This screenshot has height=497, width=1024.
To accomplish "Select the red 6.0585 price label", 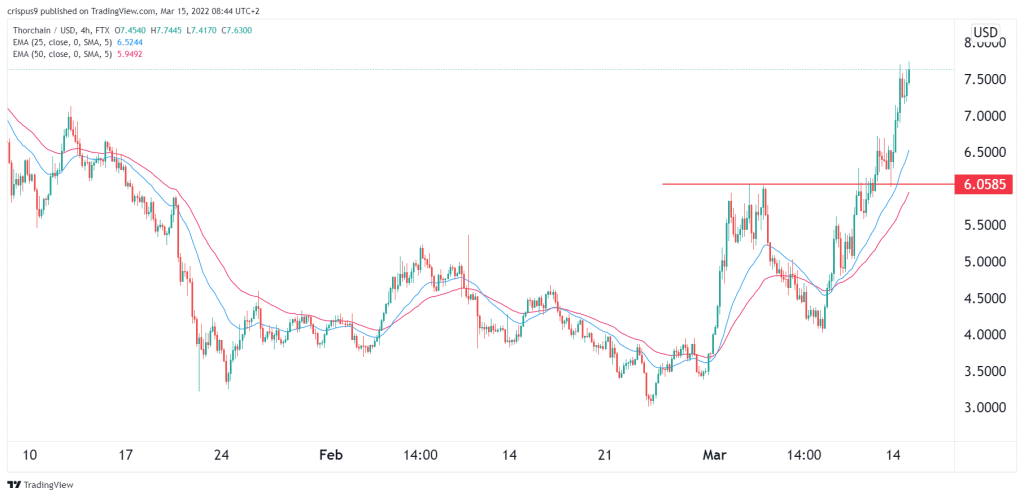I will coord(985,184).
